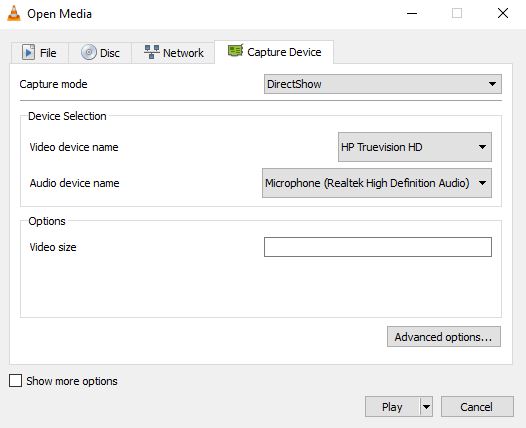Expand the Audio device name dropdown
The height and width of the screenshot is (428, 526).
pos(377,183)
